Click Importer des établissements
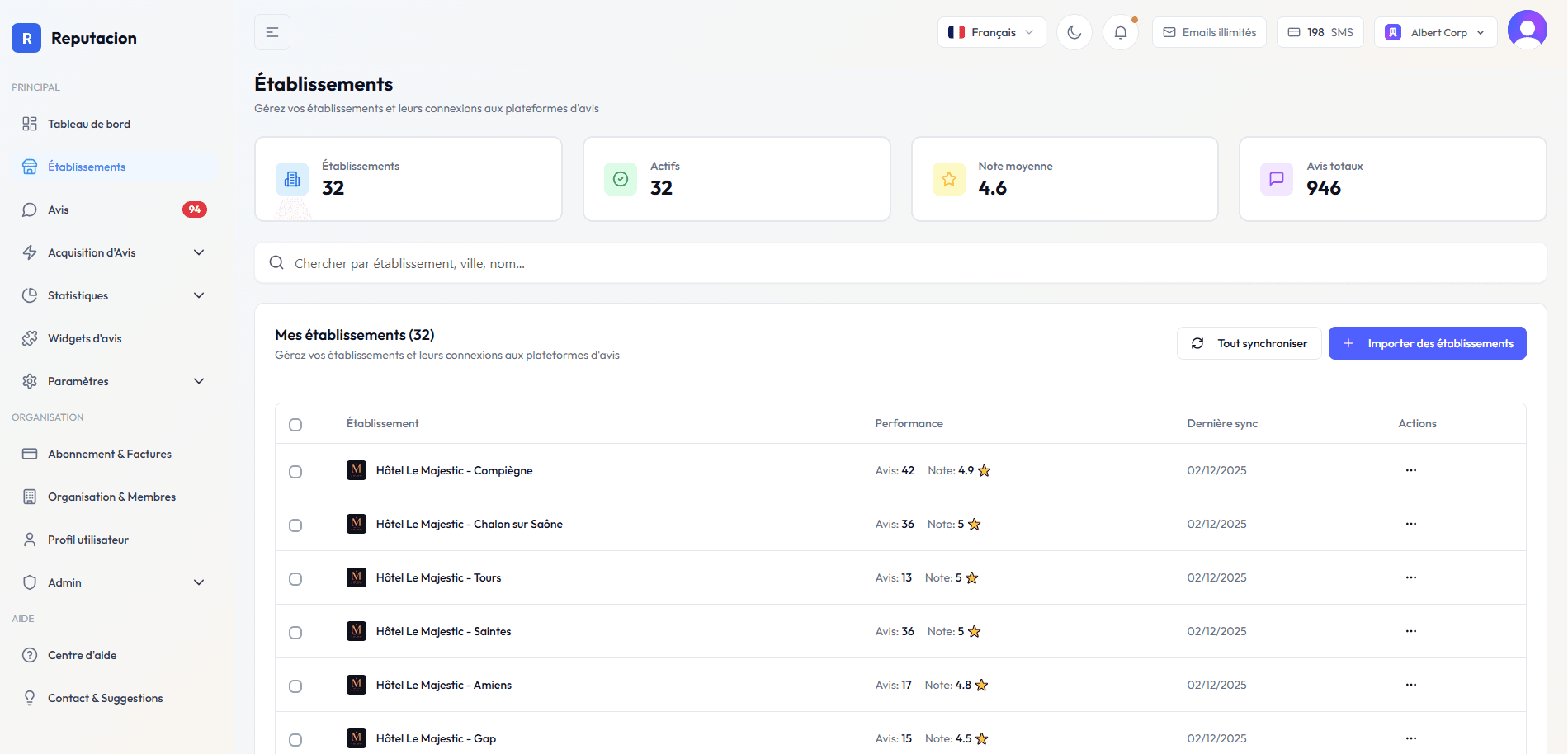Viewport: 1568px width, 754px height. point(1427,342)
